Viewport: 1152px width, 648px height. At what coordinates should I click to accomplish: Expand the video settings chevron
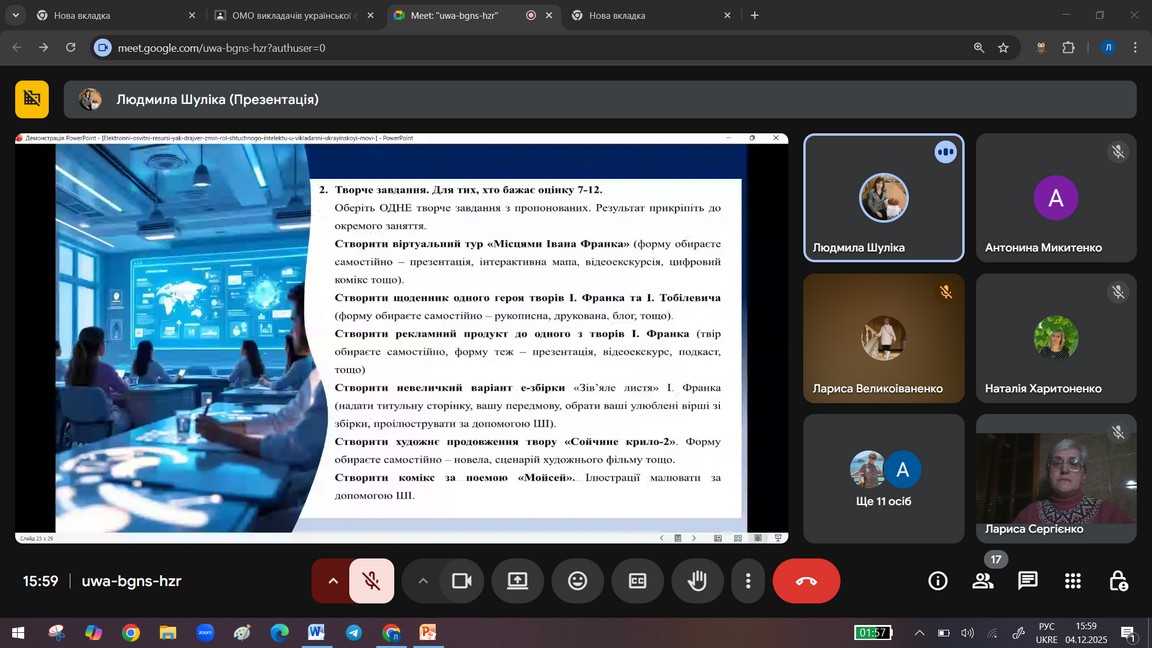click(x=423, y=581)
